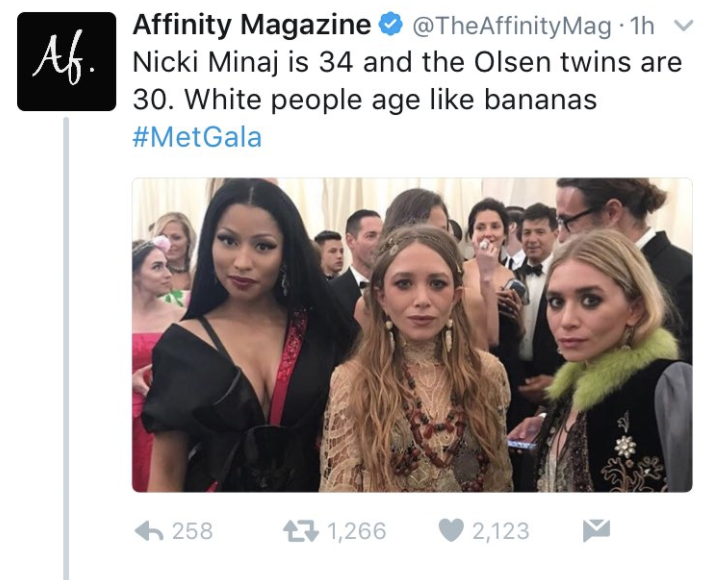Image resolution: width=705 pixels, height=580 pixels.
Task: Open the Affinity Magazine display name
Action: (x=252, y=25)
